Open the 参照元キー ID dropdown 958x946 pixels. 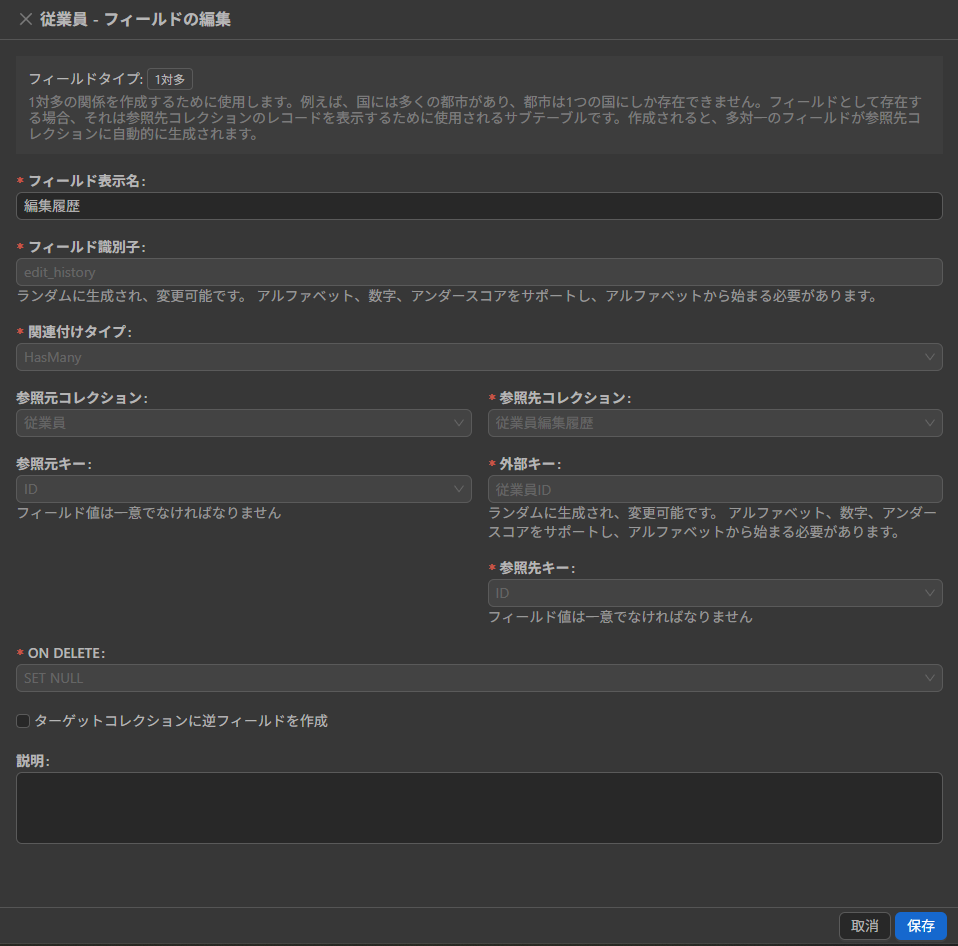[244, 489]
